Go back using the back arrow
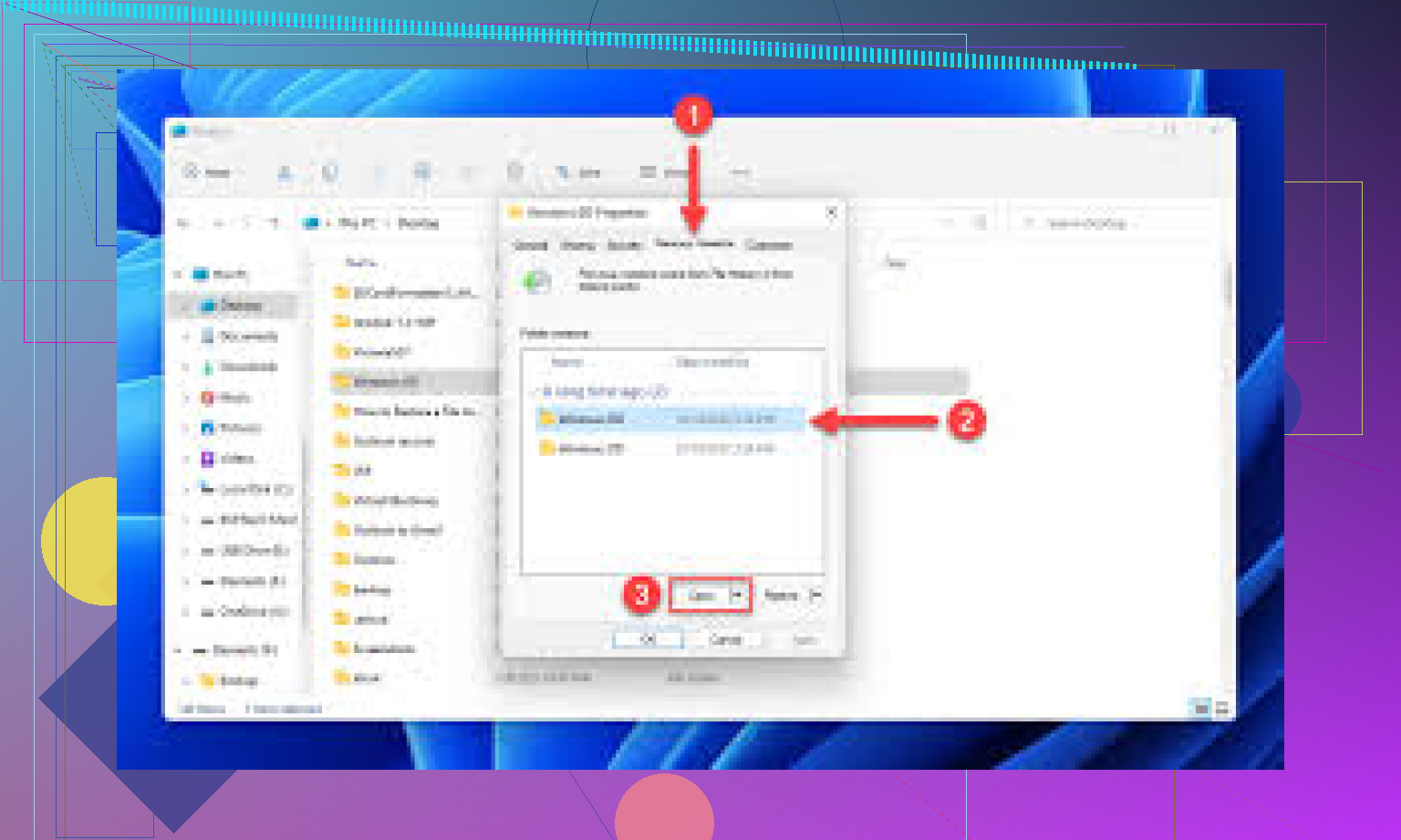 pyautogui.click(x=183, y=223)
